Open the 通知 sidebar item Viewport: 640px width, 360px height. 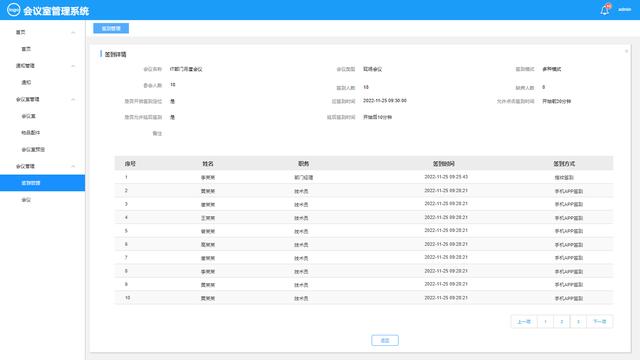(x=26, y=82)
